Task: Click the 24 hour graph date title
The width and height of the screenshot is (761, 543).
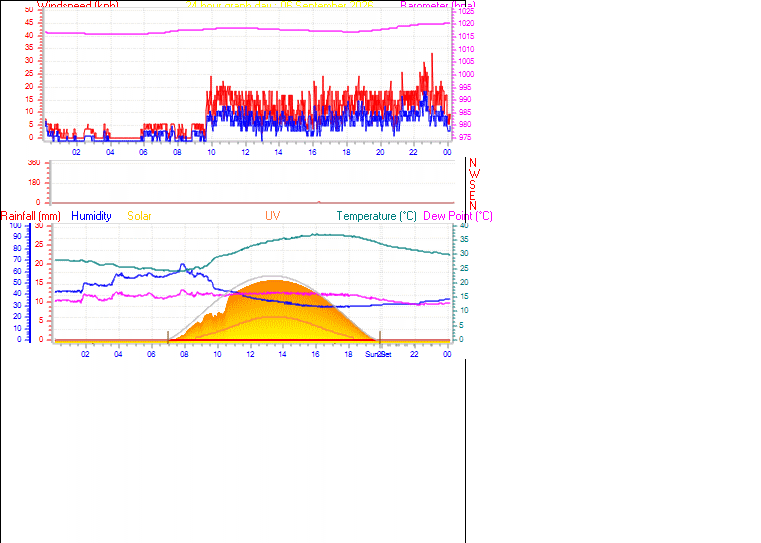Action: tap(280, 5)
